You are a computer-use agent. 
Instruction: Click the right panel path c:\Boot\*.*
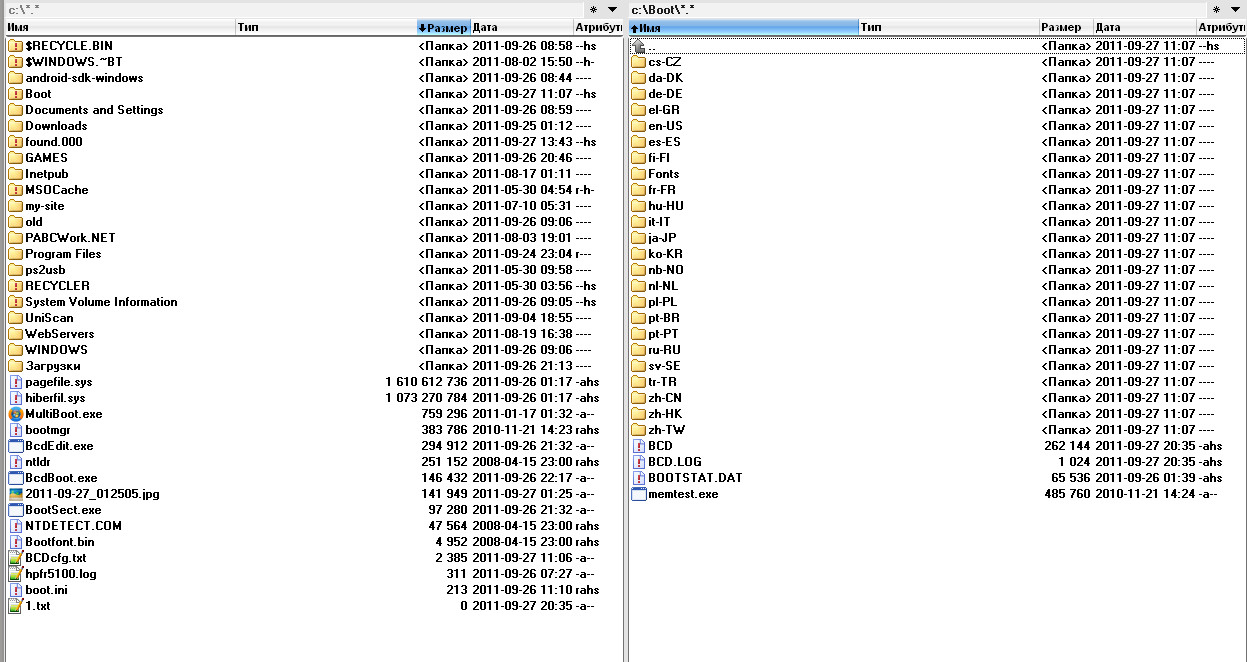point(663,9)
